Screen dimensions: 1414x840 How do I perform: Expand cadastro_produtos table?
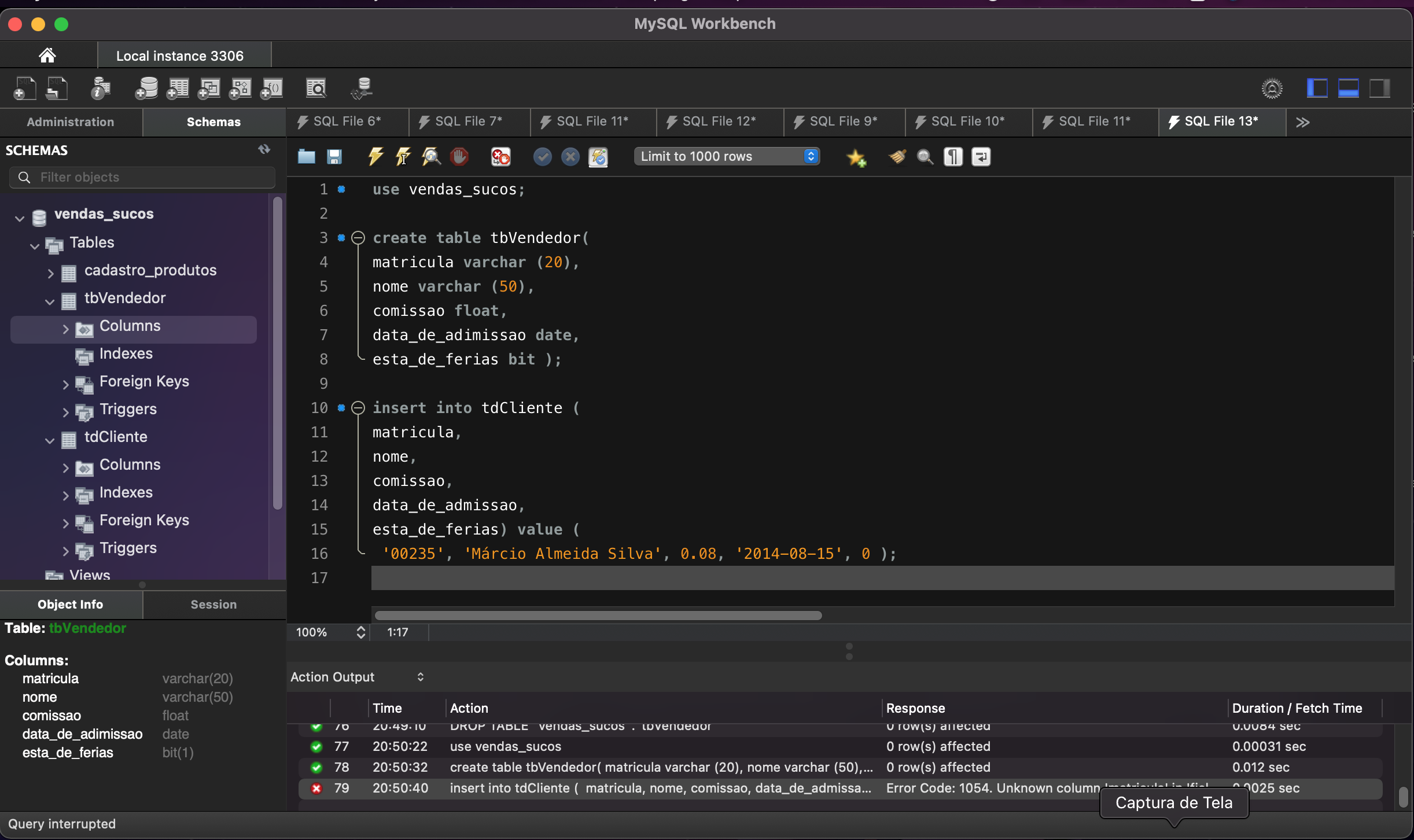pyautogui.click(x=50, y=274)
